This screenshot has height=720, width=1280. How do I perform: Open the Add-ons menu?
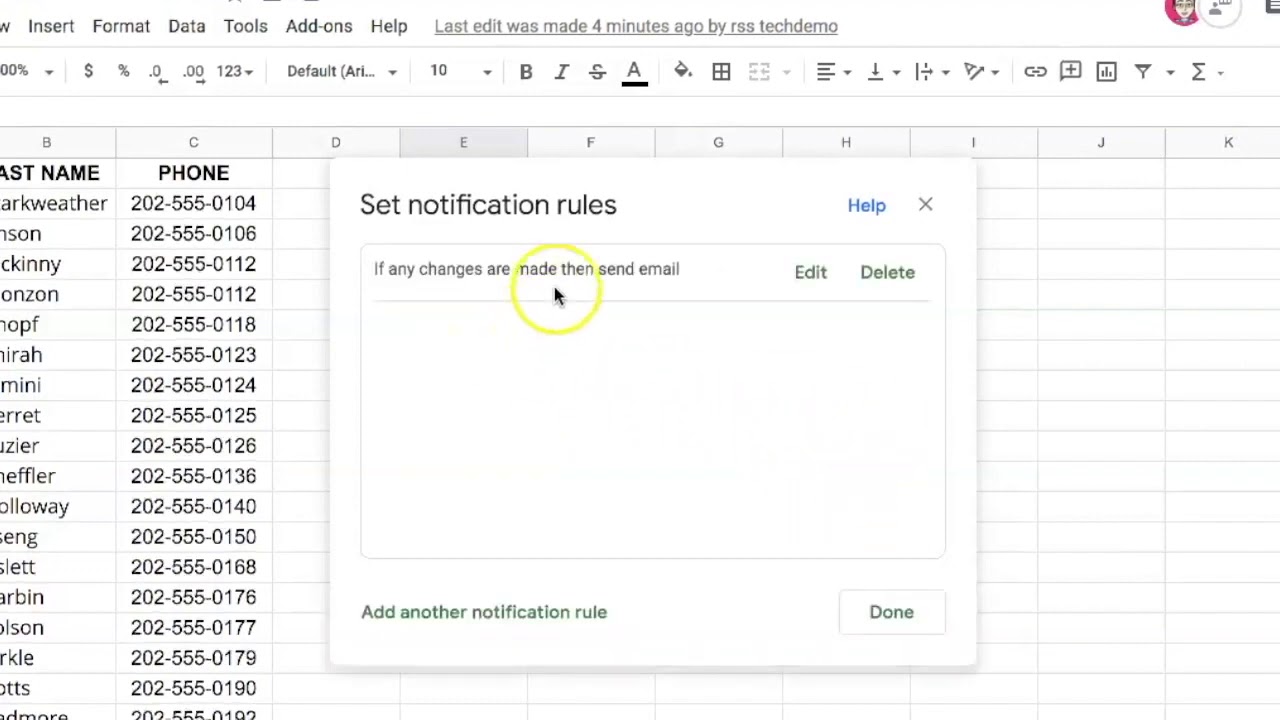click(319, 26)
